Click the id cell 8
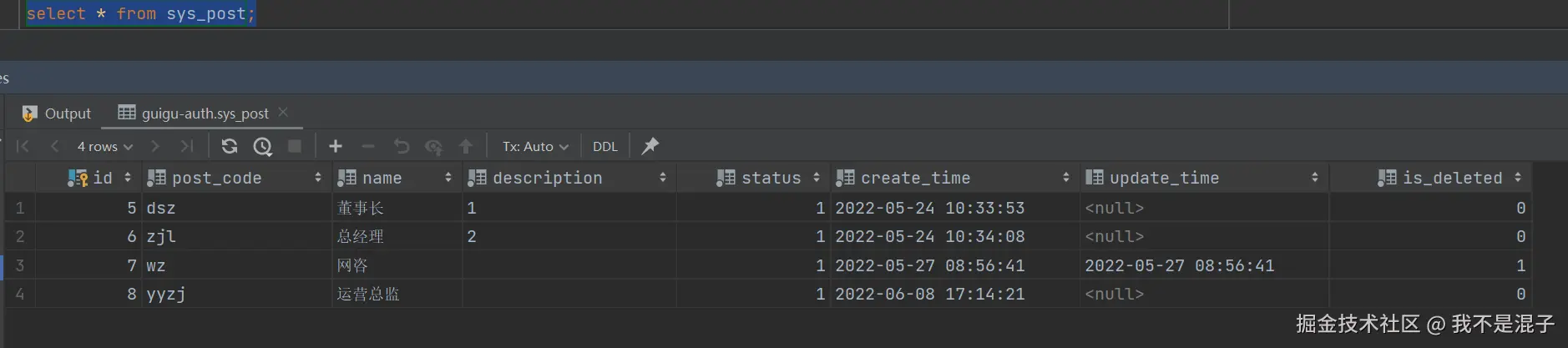The height and width of the screenshot is (348, 1568). (89, 294)
